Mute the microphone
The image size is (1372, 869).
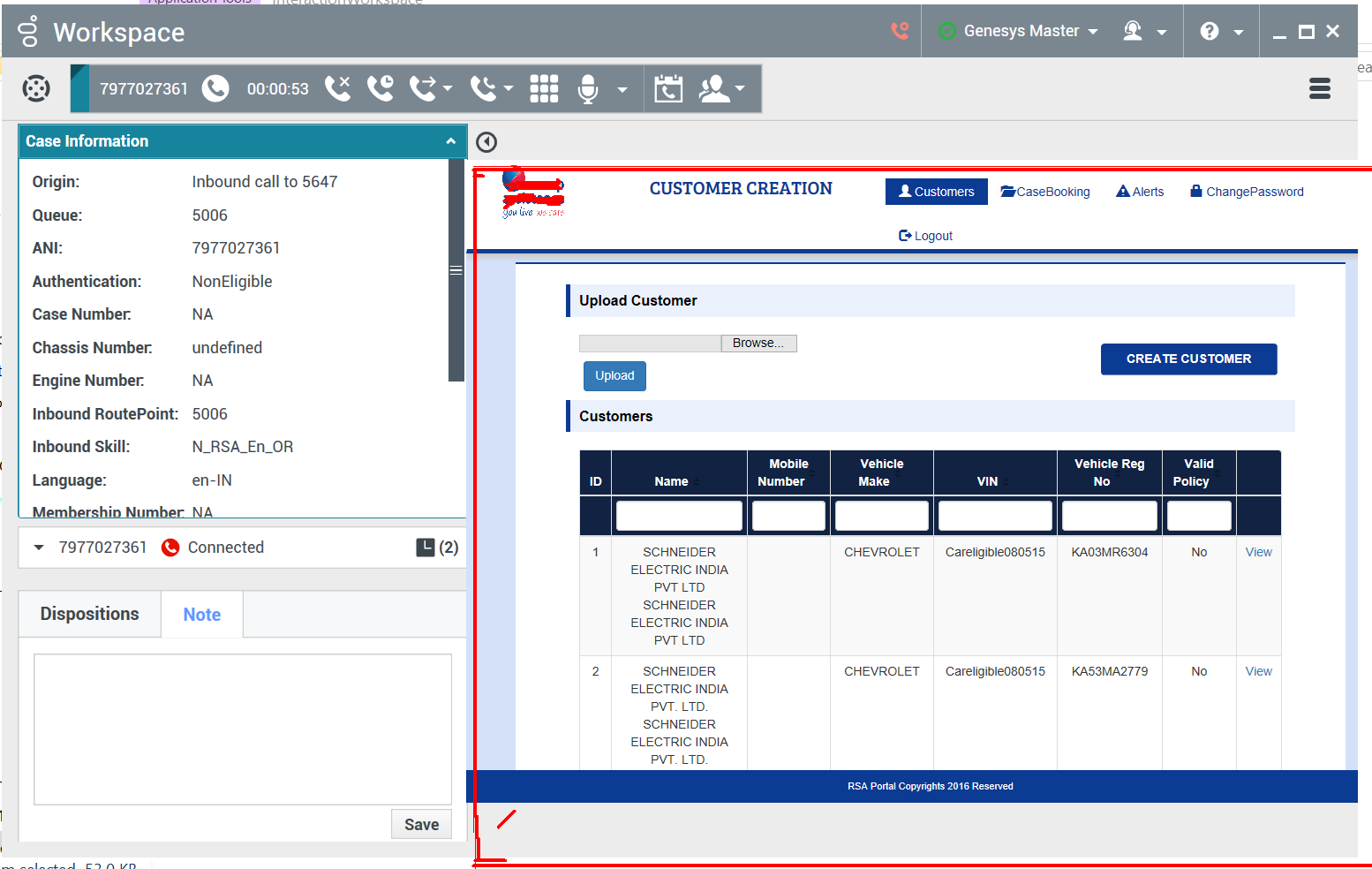tap(588, 89)
